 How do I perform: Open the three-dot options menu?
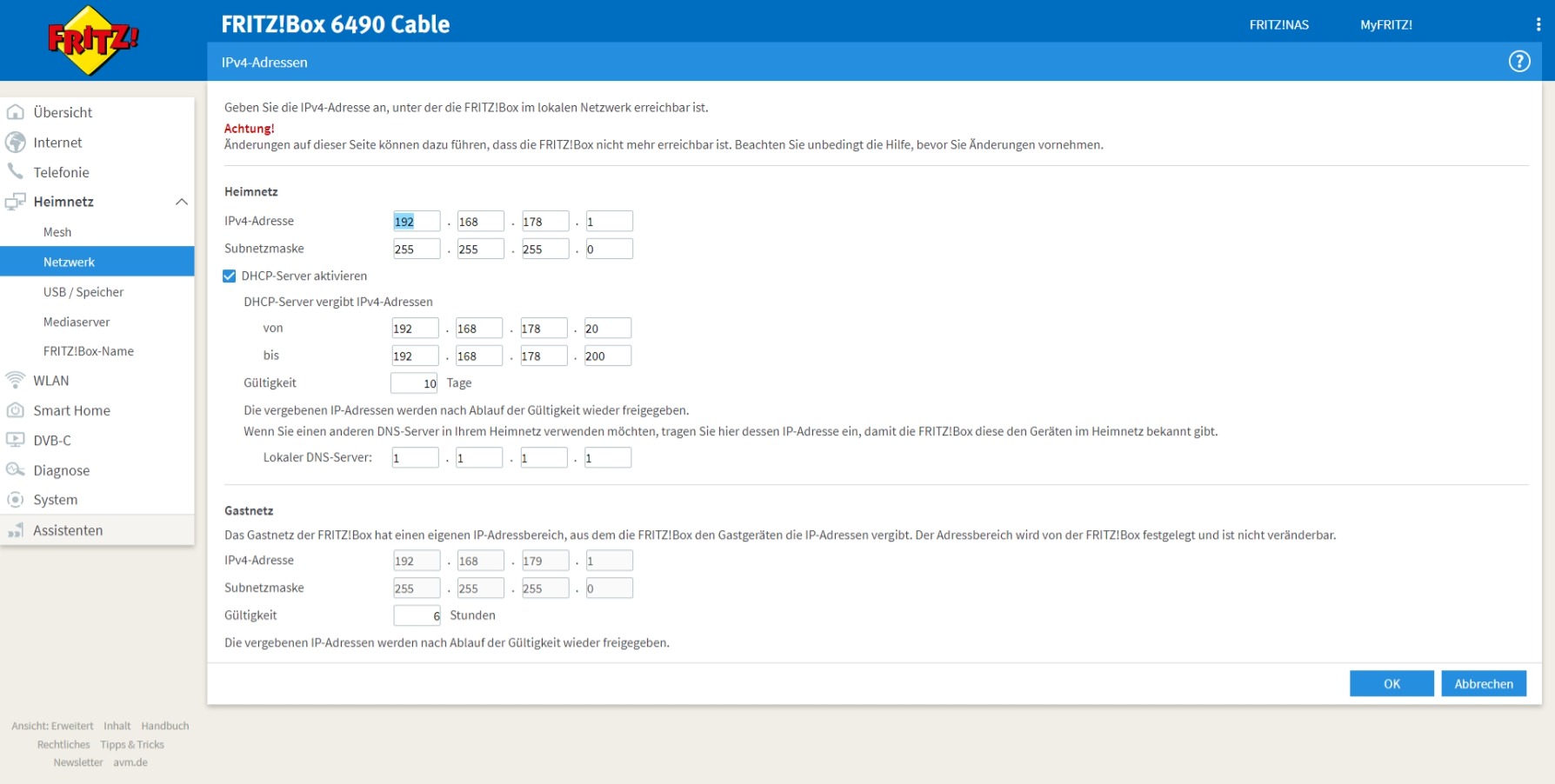pos(1538,24)
